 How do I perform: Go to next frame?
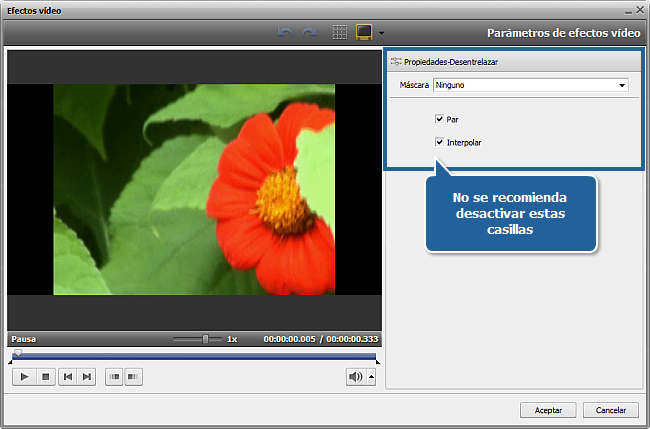point(87,376)
